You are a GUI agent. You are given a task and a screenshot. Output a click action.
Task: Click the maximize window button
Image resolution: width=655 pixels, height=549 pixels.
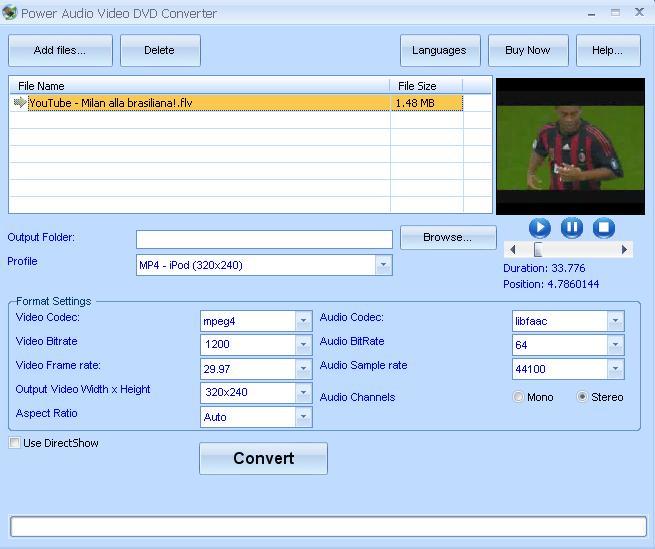coord(615,13)
